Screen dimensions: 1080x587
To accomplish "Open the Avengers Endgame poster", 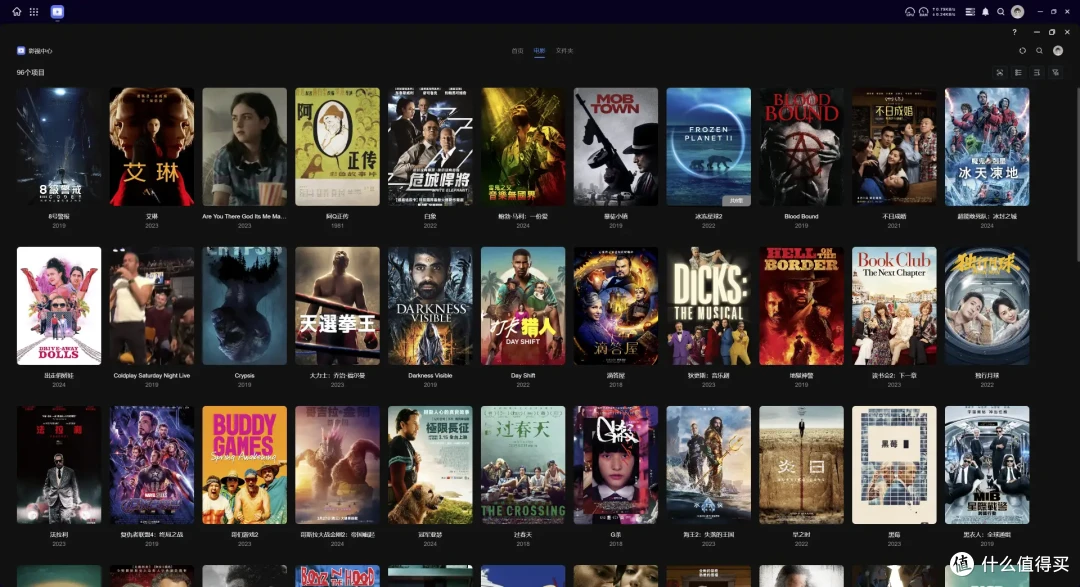I will pyautogui.click(x=152, y=465).
